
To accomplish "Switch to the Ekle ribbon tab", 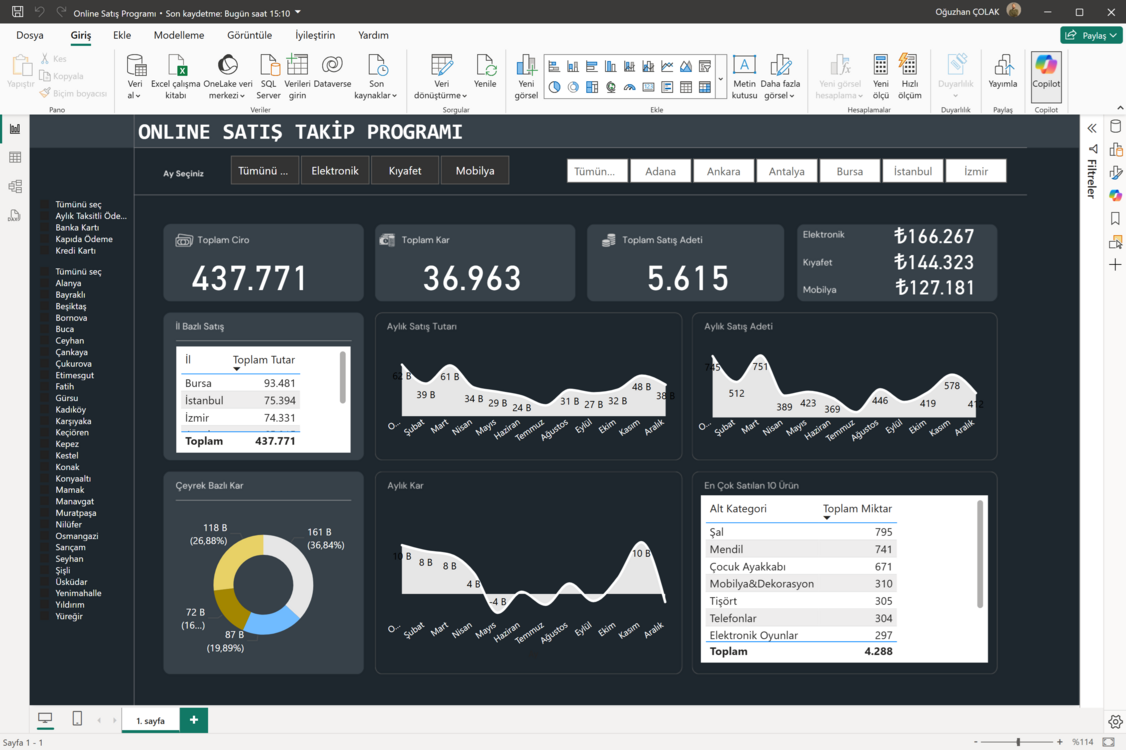I will pyautogui.click(x=122, y=35).
